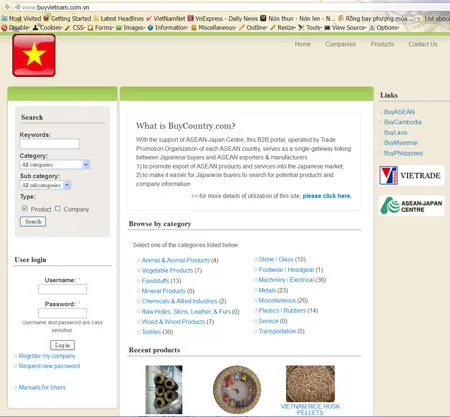Viewport: 450px width, 417px height.
Task: Open the rice husk pellets product thumbnail
Action: (x=310, y=383)
